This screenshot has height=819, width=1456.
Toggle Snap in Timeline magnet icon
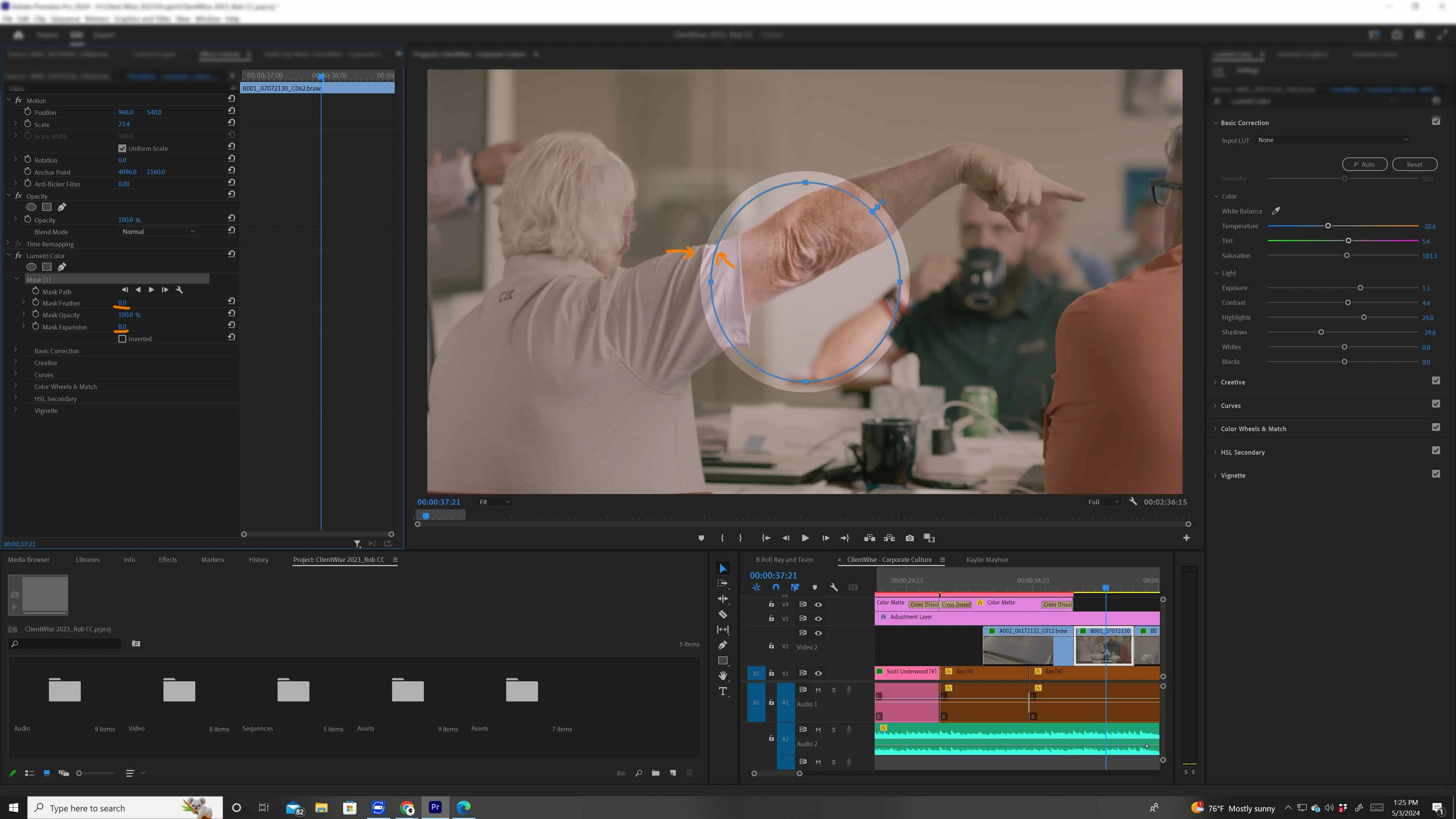pyautogui.click(x=775, y=587)
